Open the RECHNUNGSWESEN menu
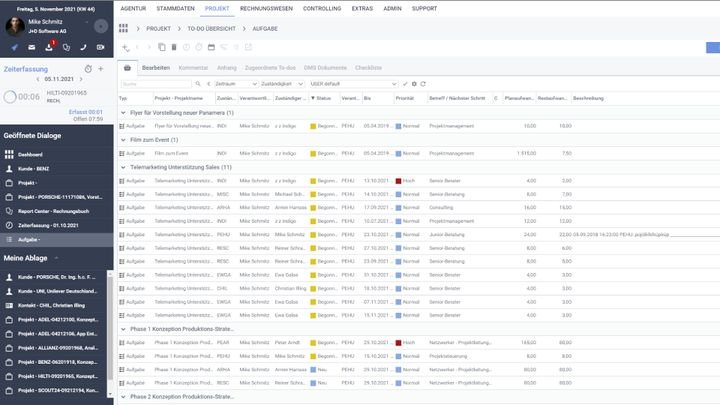 pos(266,7)
